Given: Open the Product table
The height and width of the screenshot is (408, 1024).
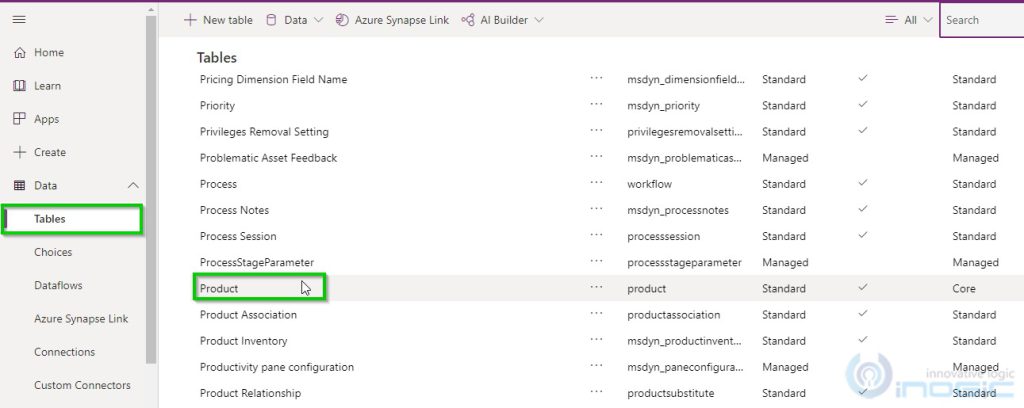Looking at the screenshot, I should point(219,288).
